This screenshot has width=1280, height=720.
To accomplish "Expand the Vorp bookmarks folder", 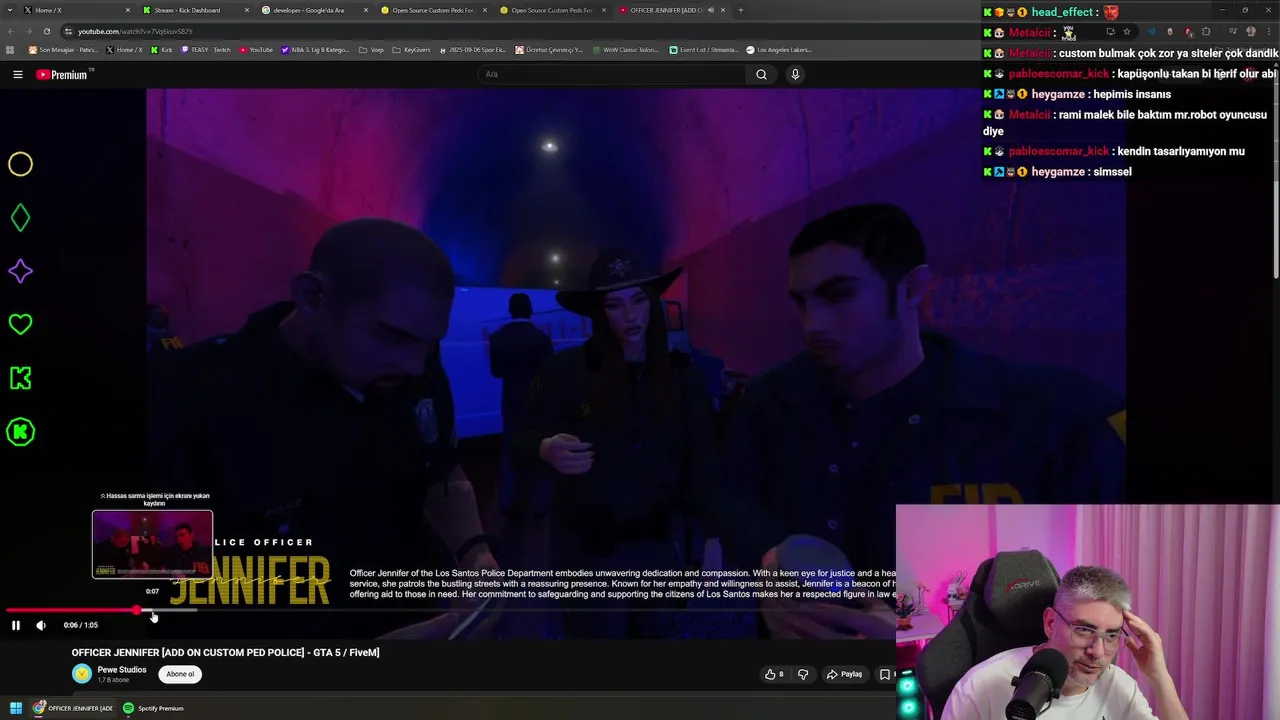I will point(371,50).
